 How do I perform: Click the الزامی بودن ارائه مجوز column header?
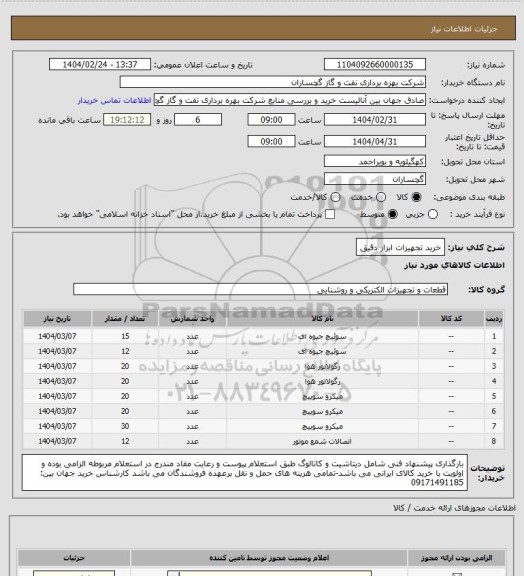(x=456, y=558)
